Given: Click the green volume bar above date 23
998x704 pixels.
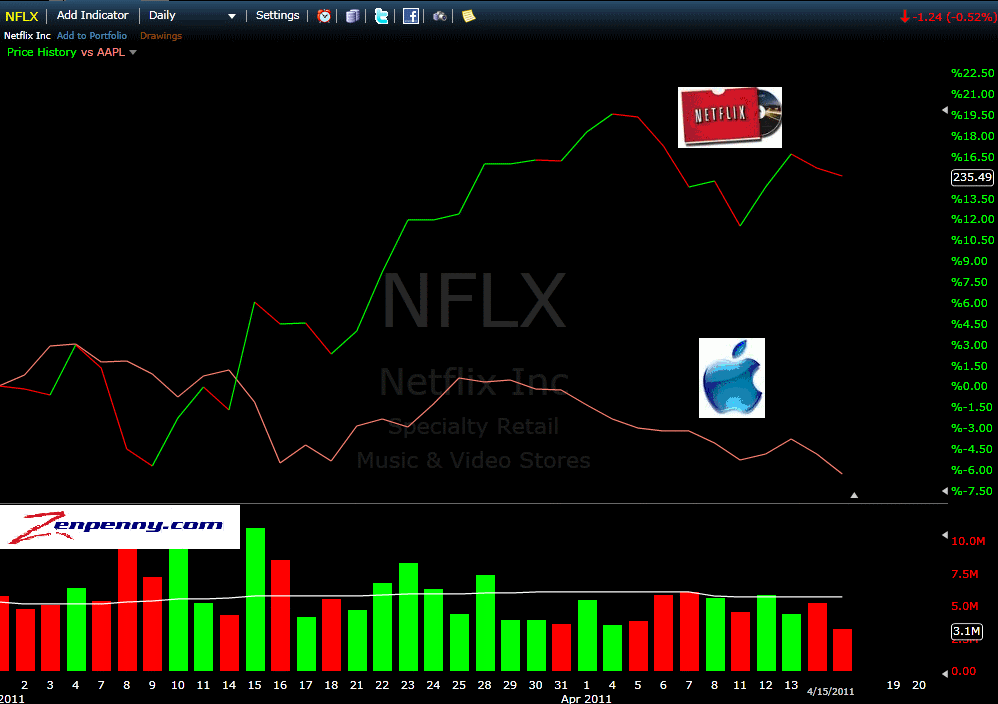Looking at the screenshot, I should [409, 617].
